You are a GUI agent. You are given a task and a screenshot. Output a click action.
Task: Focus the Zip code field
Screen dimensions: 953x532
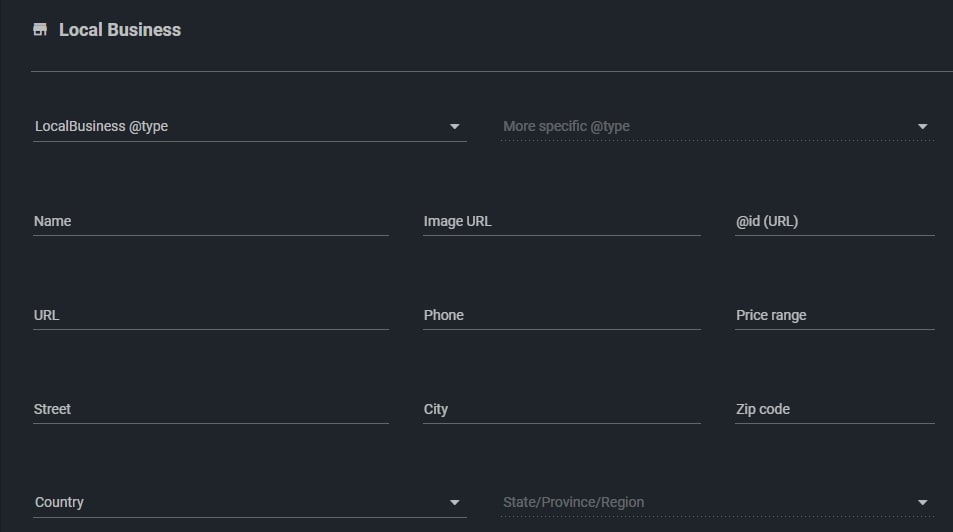(x=834, y=410)
